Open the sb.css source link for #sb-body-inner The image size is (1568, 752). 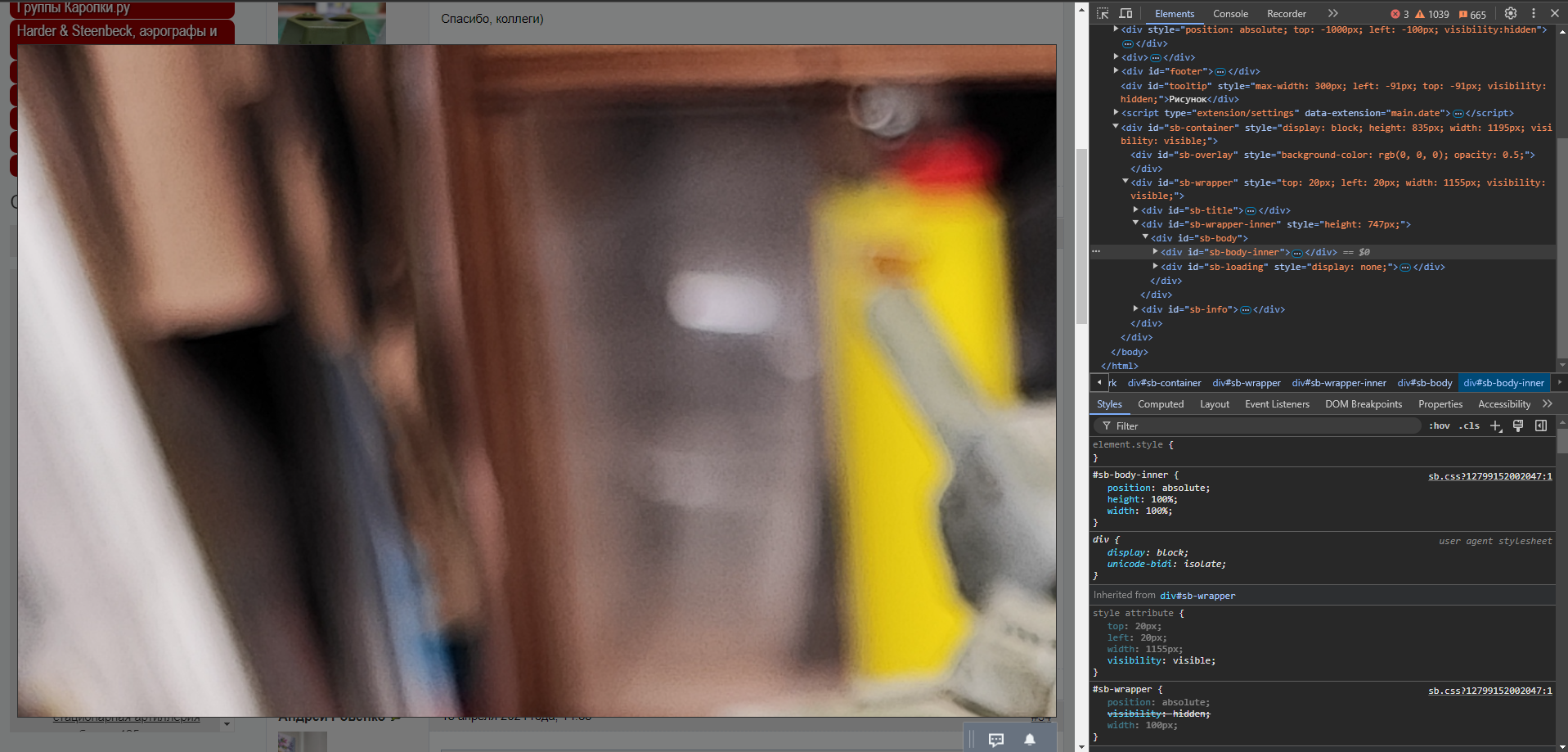1489,476
